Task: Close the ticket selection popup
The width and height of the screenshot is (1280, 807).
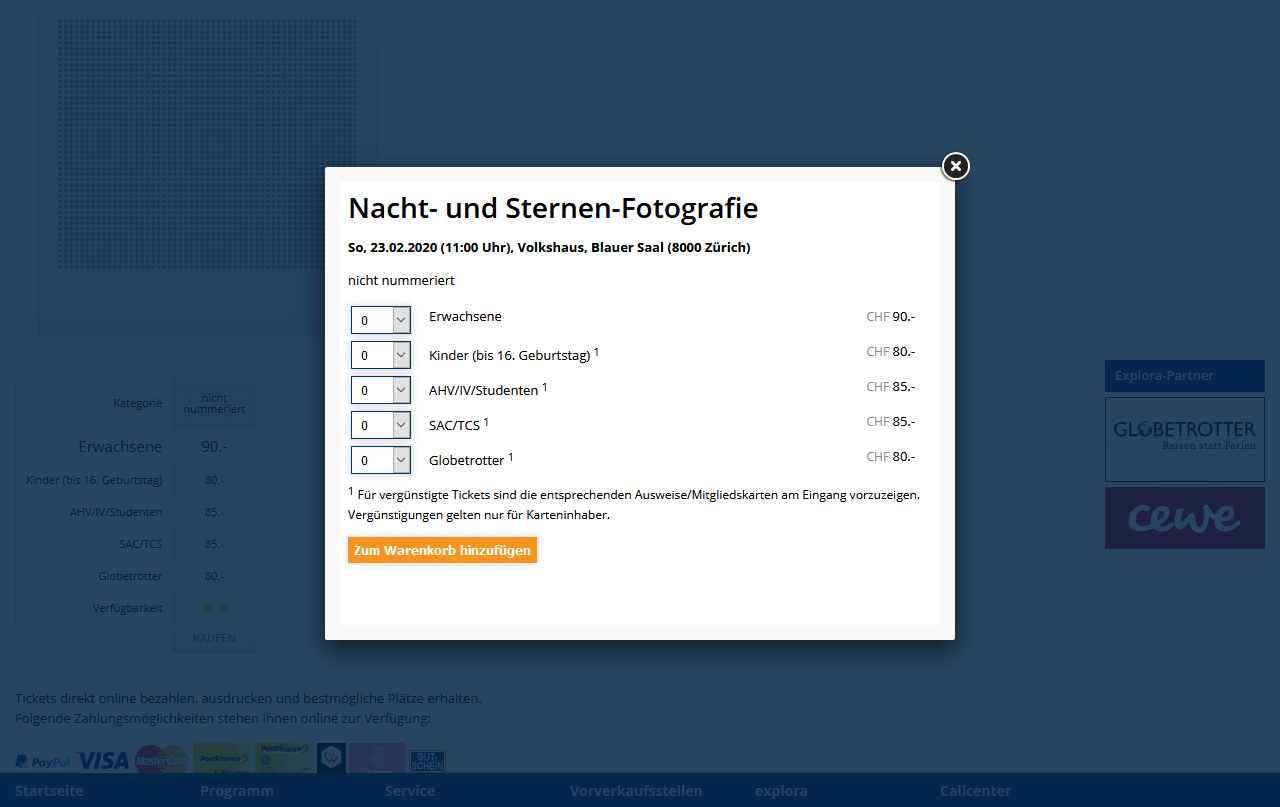Action: click(x=955, y=166)
